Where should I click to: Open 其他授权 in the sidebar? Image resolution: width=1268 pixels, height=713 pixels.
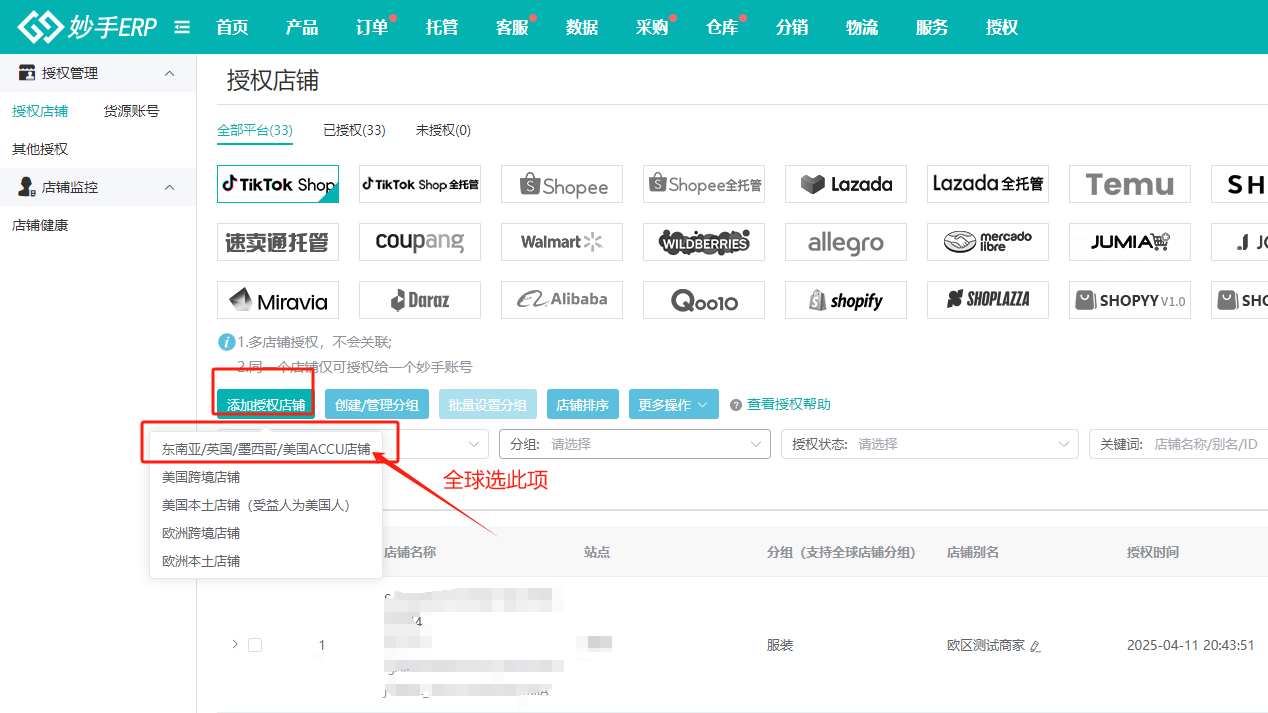40,149
